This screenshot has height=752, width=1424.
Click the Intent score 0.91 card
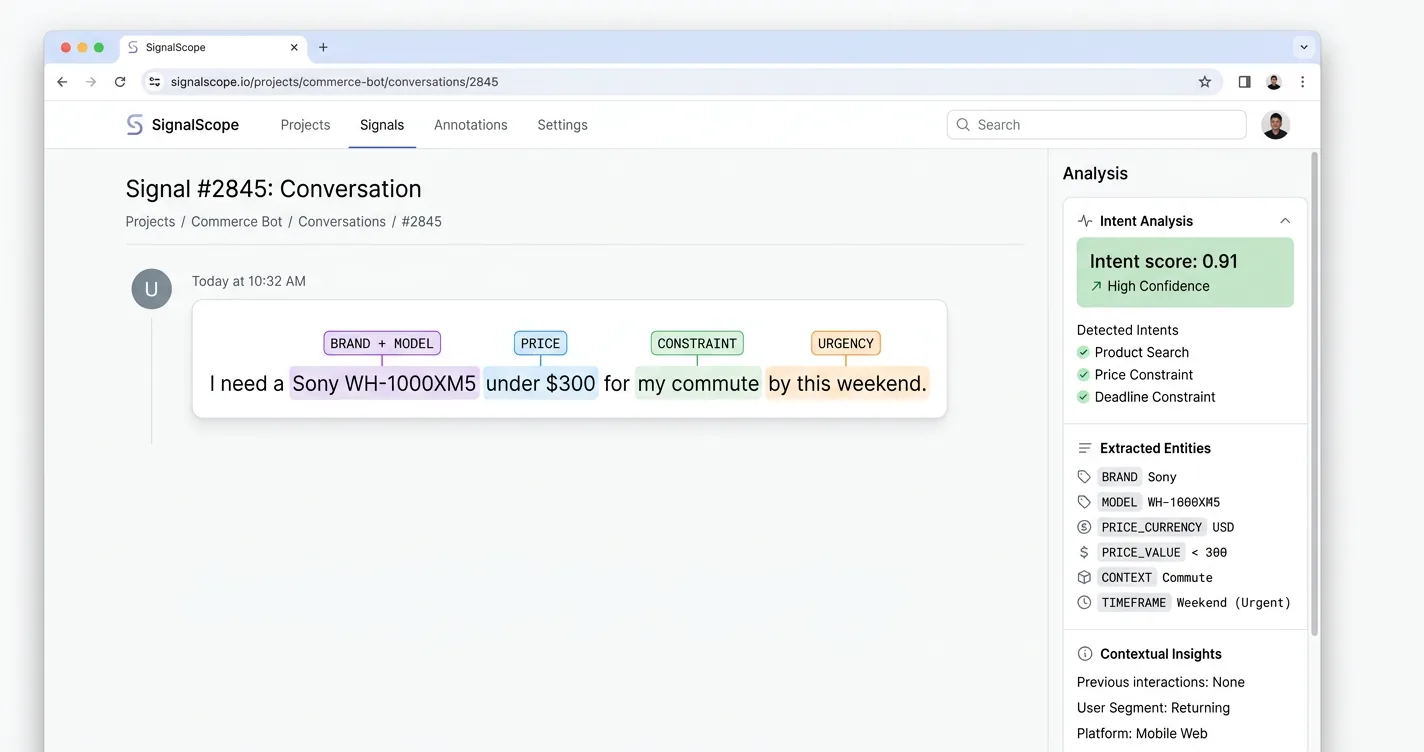click(1185, 272)
